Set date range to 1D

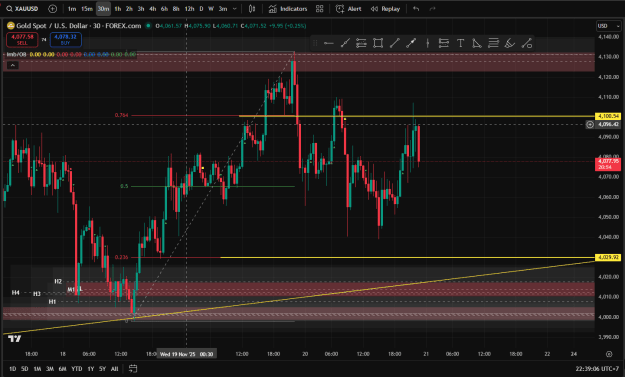click(13, 369)
